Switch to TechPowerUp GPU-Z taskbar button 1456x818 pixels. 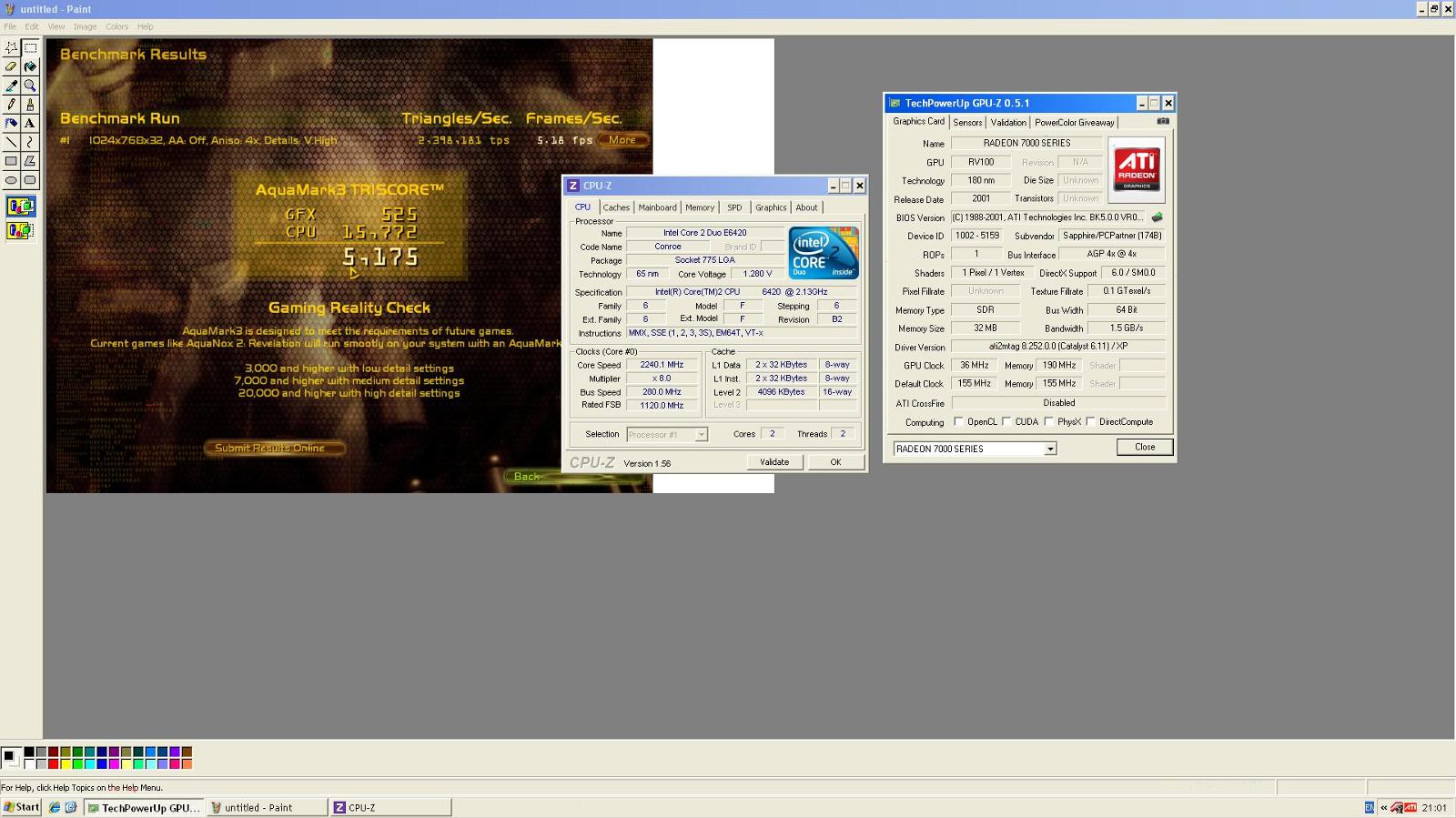tap(144, 807)
